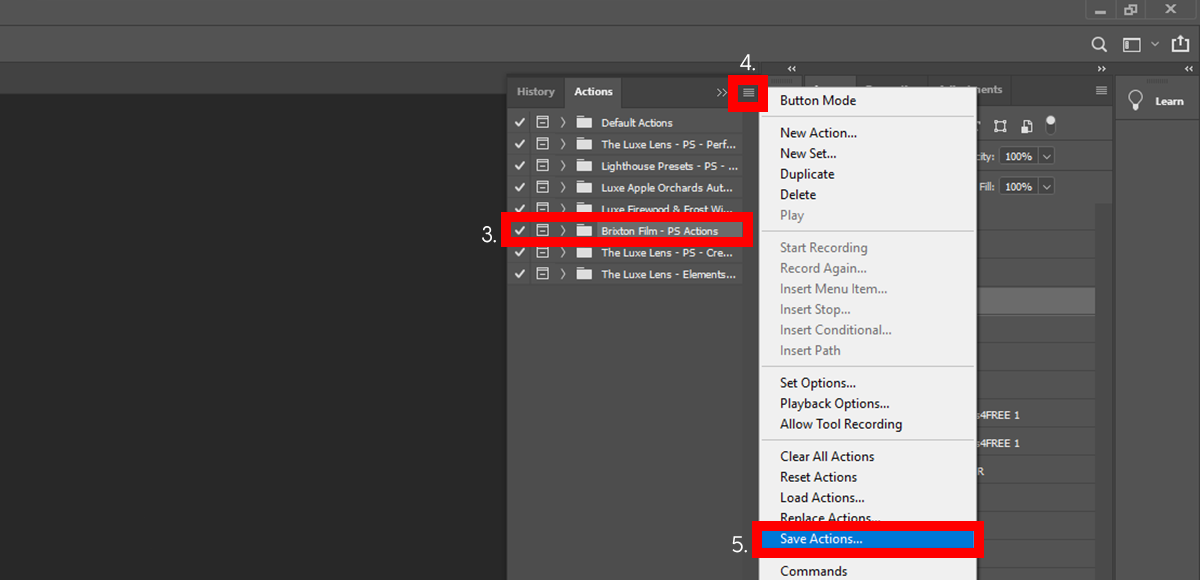Screen dimensions: 1200x580
Task: Toggle dialog box for Lighthouse Presets set
Action: pos(542,166)
